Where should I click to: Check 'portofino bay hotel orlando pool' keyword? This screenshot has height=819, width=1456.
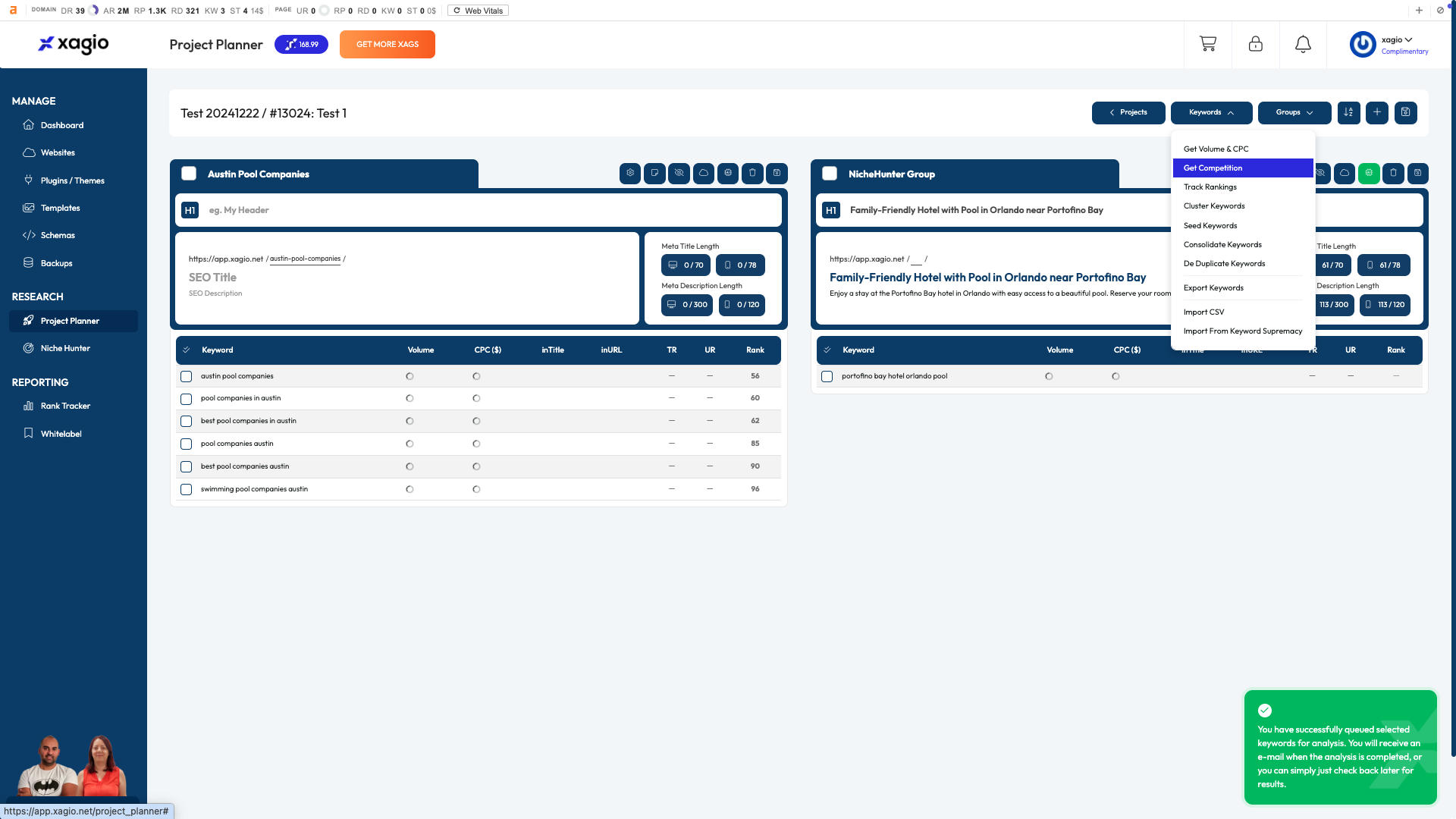point(827,376)
